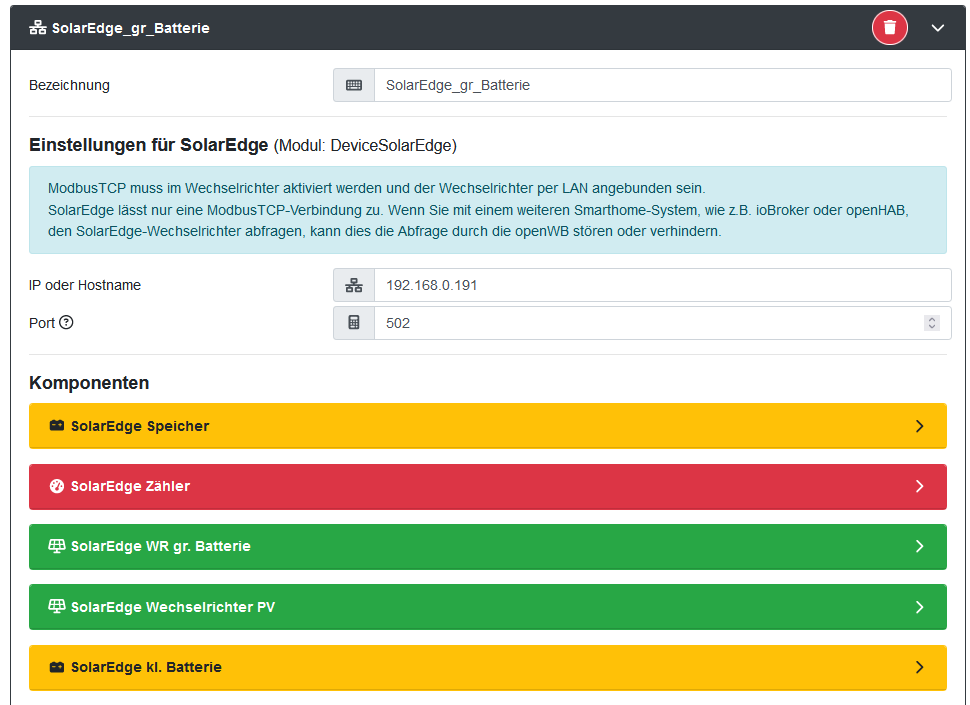Screen dimensions: 970x705
Task: Click solar panel icon on Wechselrichter PV row
Action: click(57, 607)
